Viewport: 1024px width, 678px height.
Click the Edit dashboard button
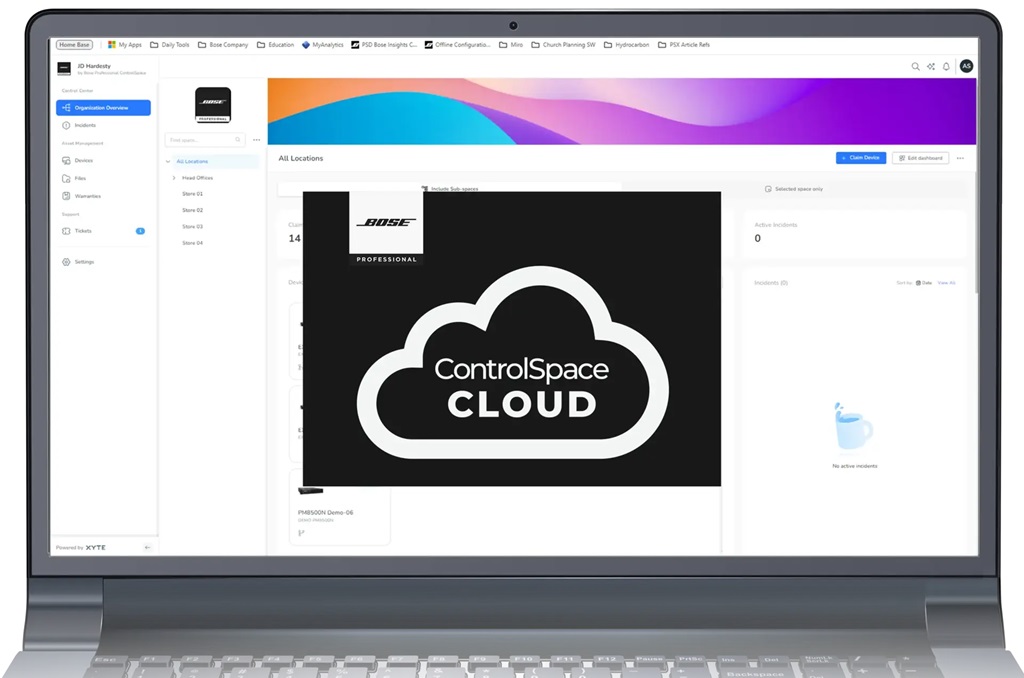coord(920,158)
